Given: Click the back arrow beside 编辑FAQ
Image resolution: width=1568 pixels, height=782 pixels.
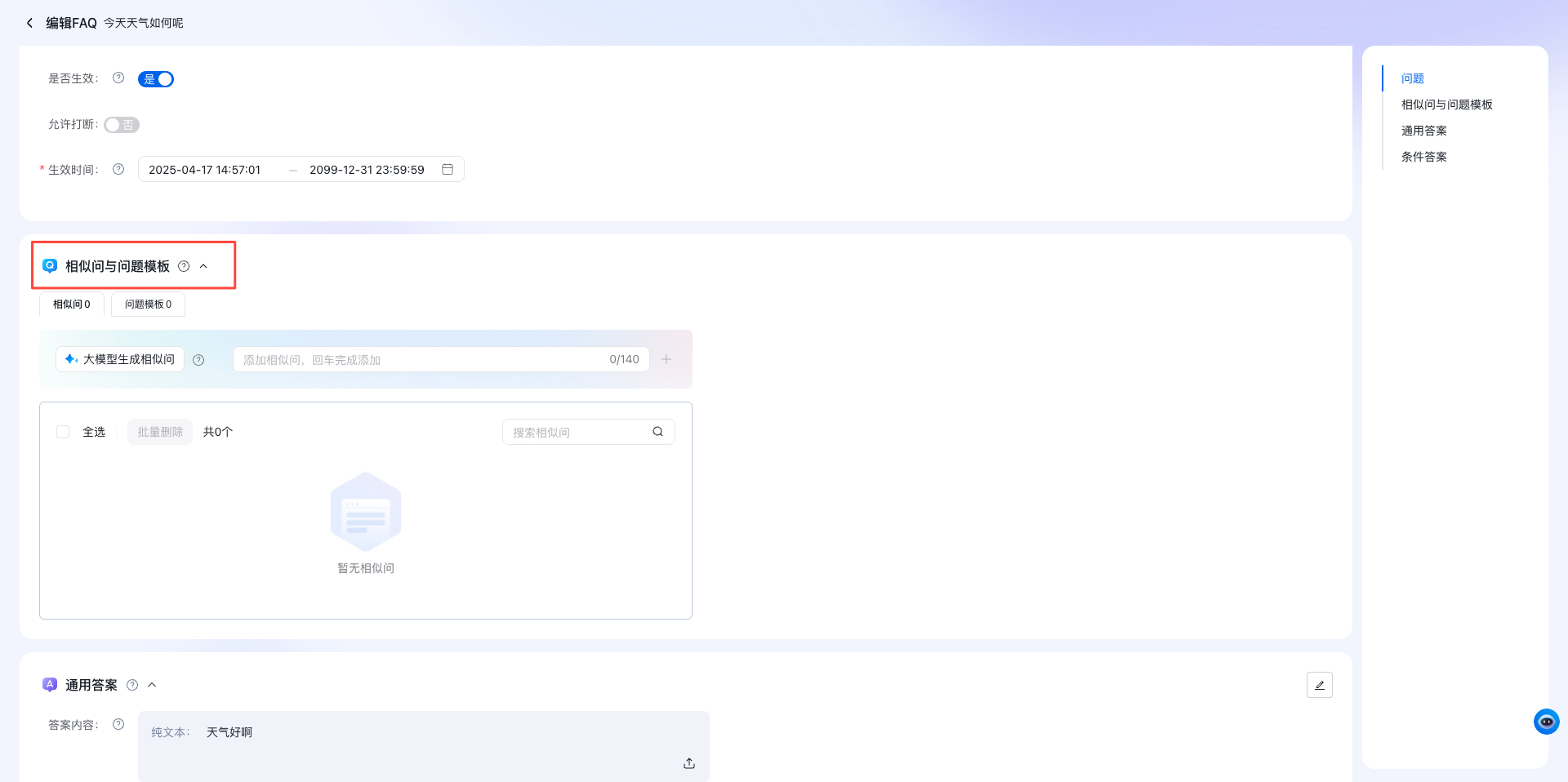Looking at the screenshot, I should coord(30,23).
